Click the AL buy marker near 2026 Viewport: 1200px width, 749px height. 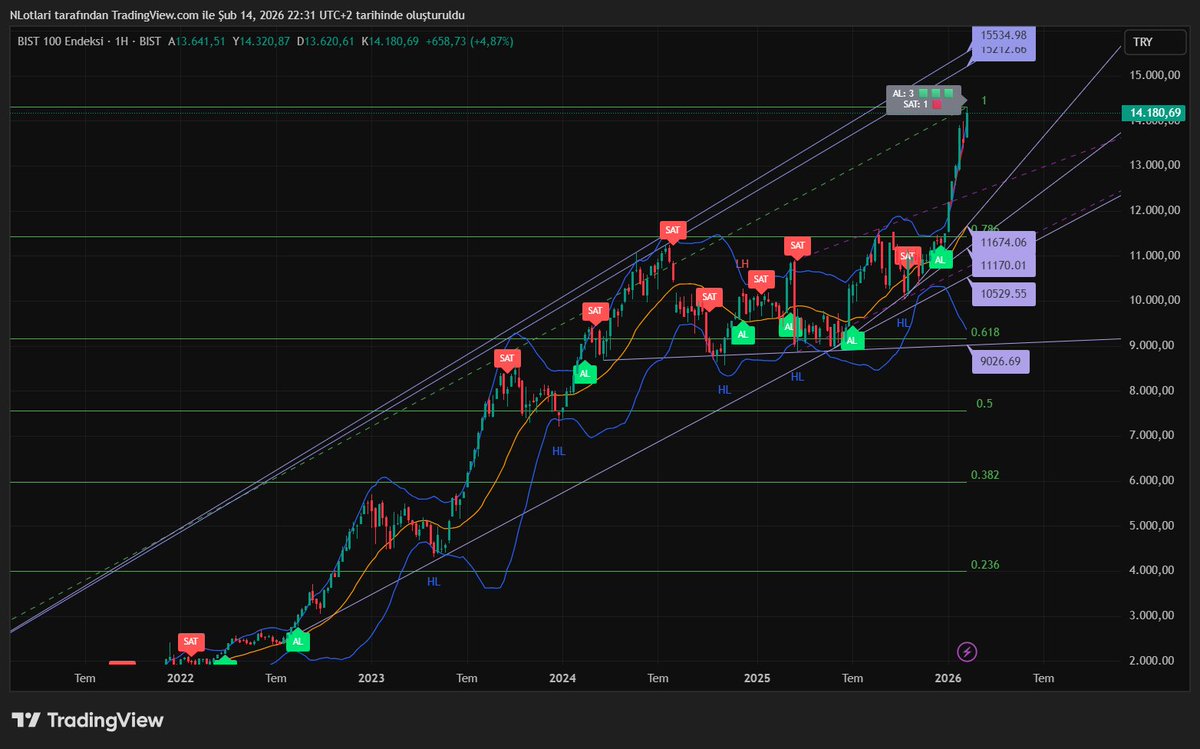tap(939, 258)
